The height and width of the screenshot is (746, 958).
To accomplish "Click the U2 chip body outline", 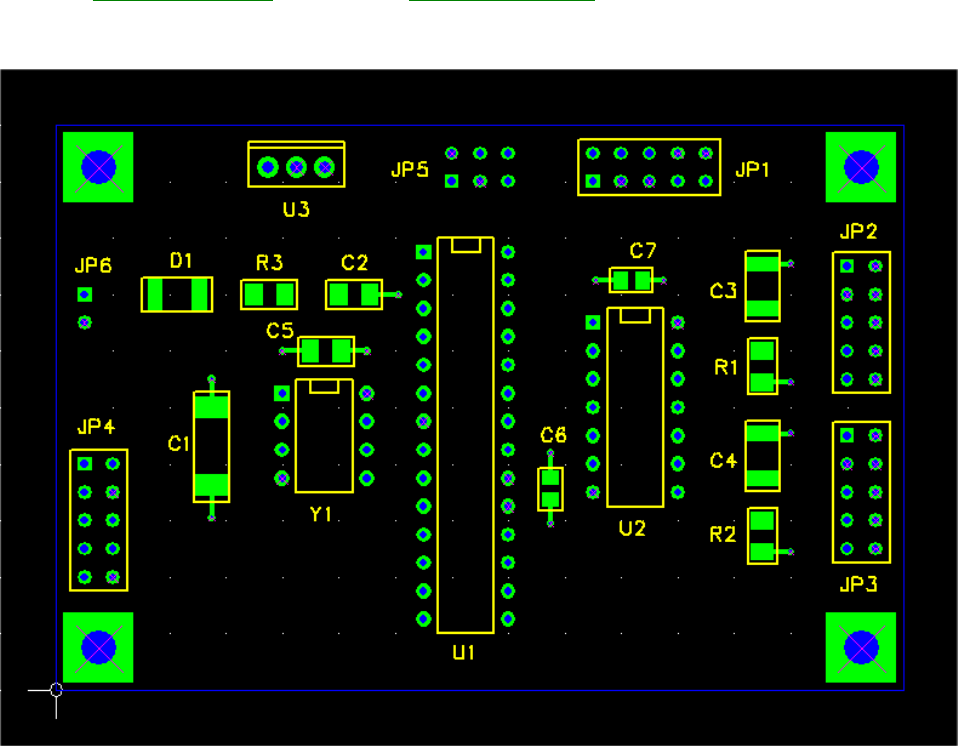I will (x=635, y=407).
